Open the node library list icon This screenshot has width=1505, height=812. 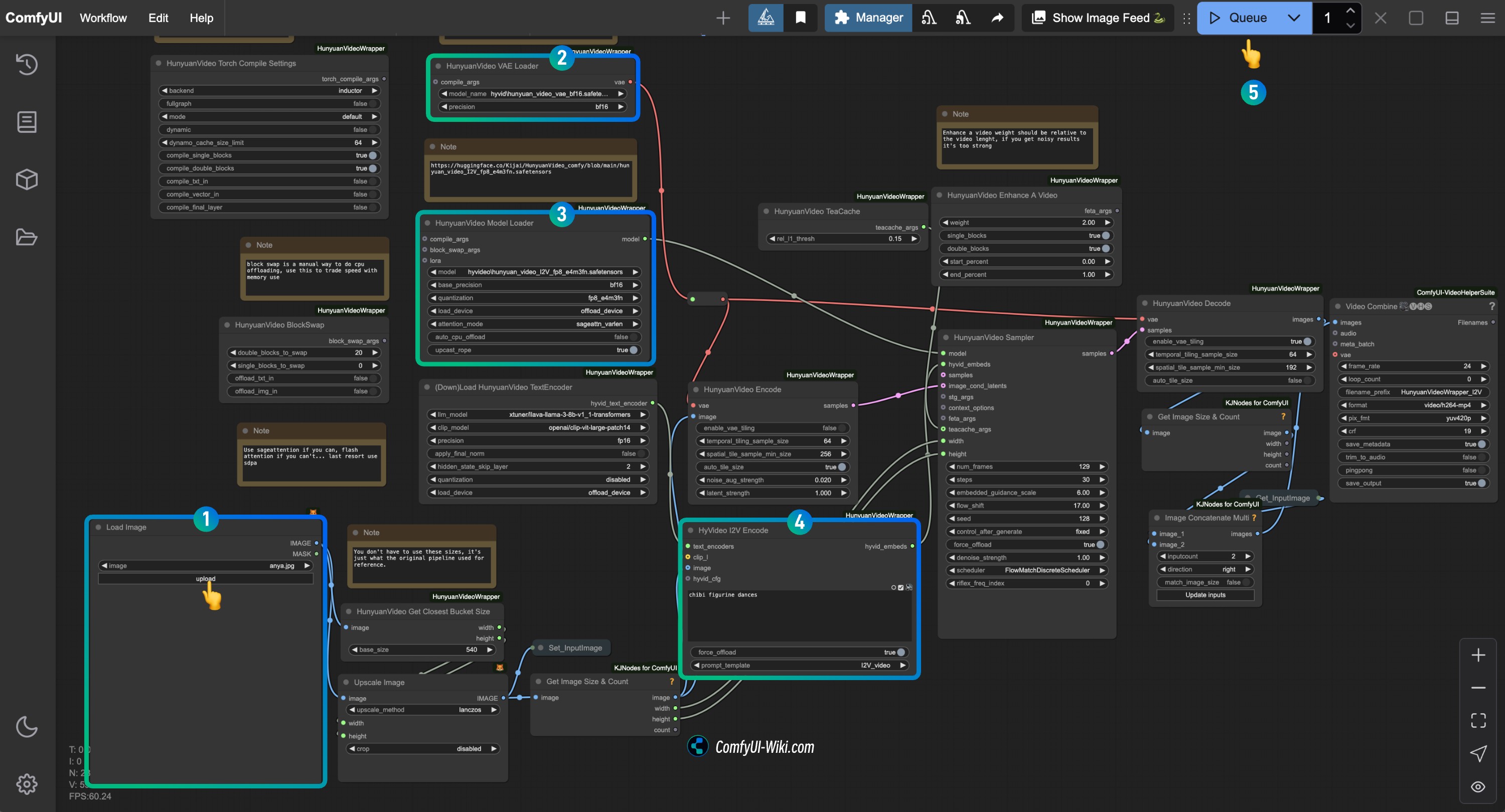[27, 122]
